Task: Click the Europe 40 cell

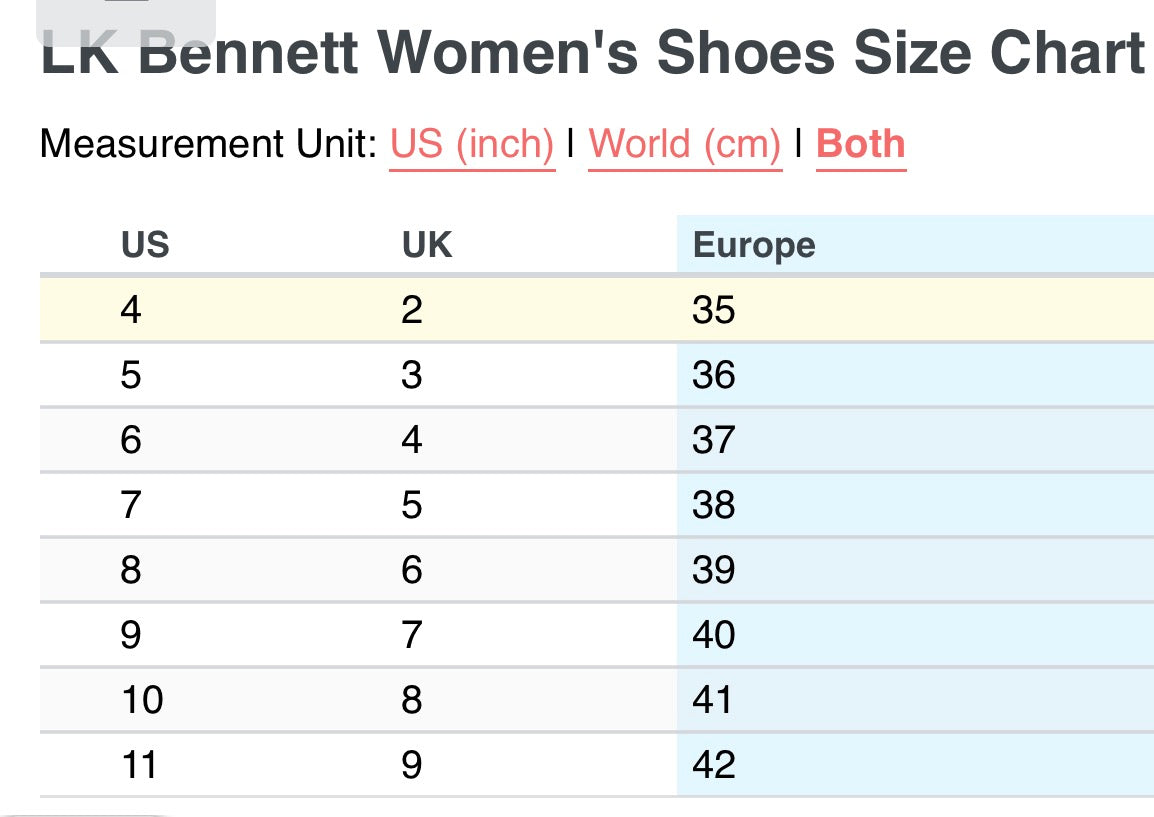Action: 915,634
